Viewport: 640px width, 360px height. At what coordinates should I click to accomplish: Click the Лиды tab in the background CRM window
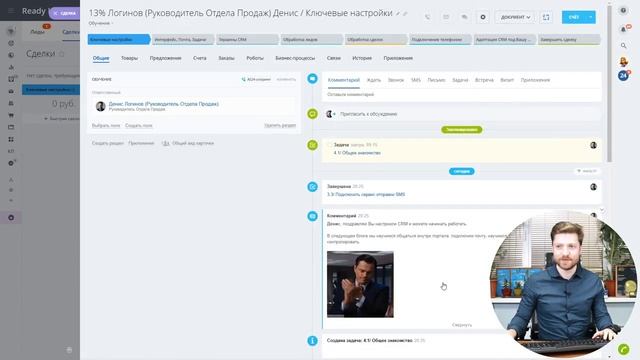point(37,32)
